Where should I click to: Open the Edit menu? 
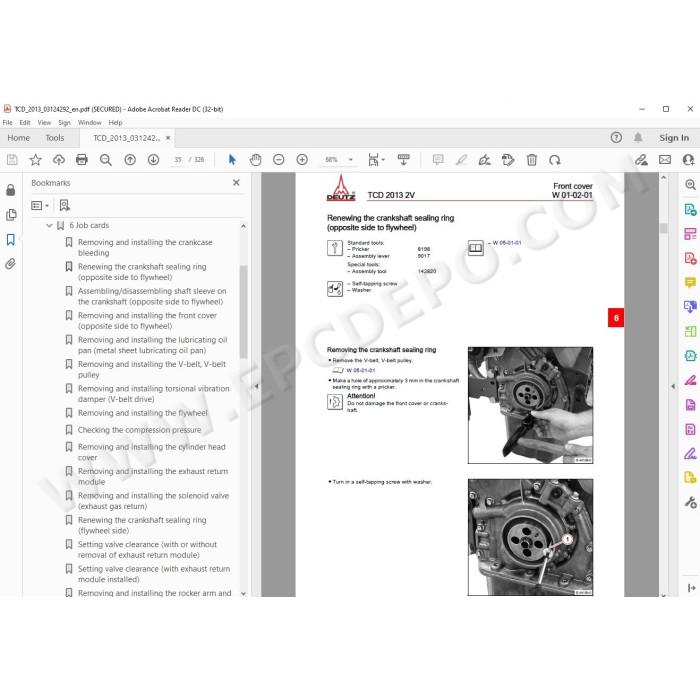25,122
